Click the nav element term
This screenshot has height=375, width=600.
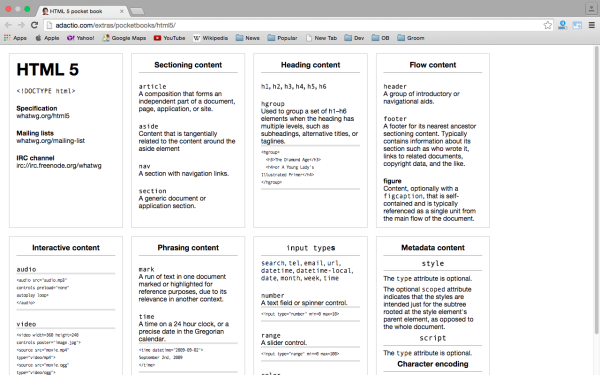point(144,166)
